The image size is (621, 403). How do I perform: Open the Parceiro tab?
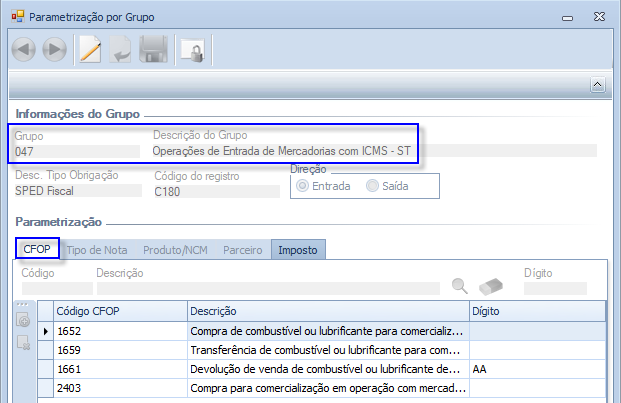coord(243,250)
